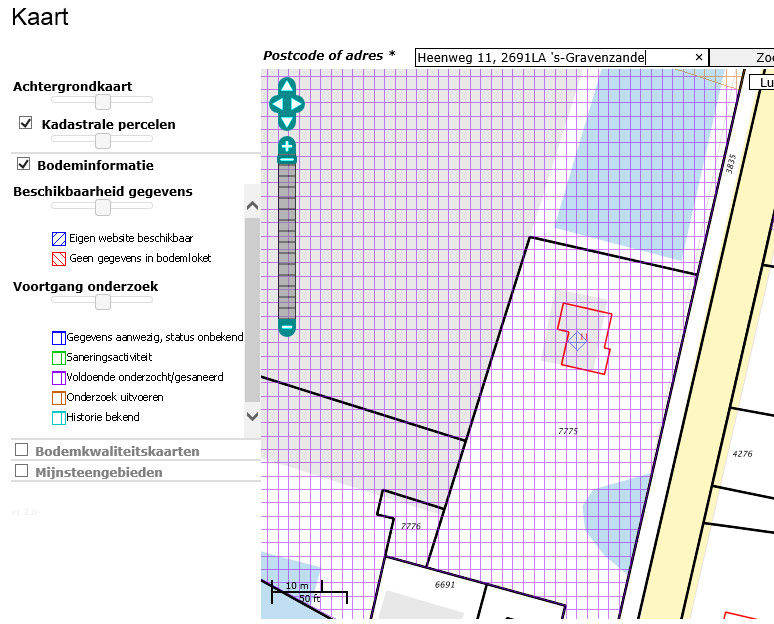Enable the Mijnsteengebieden checkbox
Image resolution: width=774 pixels, height=624 pixels.
(x=21, y=471)
